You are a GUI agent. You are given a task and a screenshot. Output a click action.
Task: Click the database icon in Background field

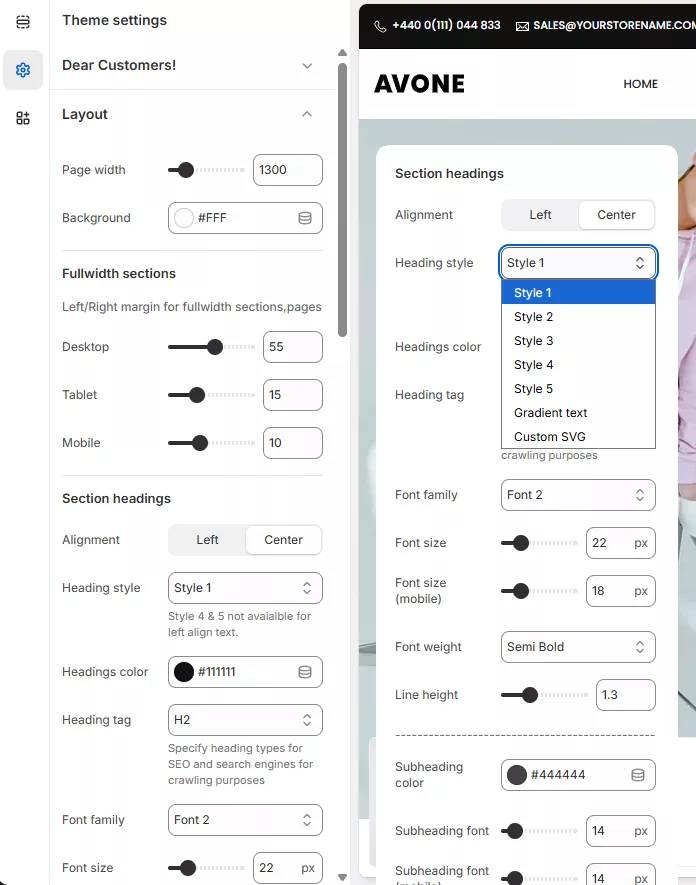[305, 218]
